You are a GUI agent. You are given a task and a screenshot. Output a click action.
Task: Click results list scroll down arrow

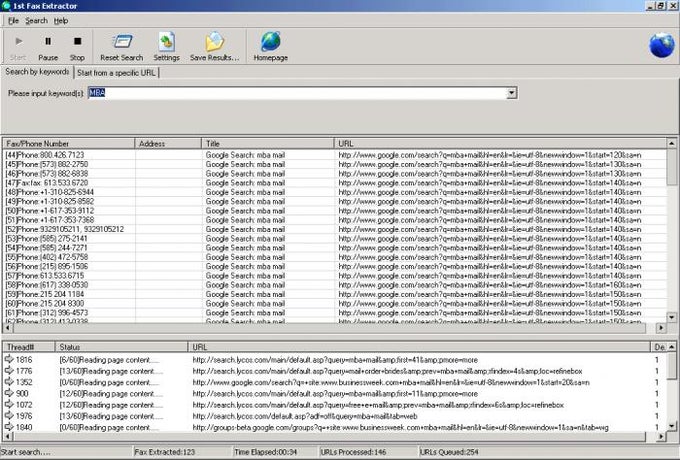(671, 317)
